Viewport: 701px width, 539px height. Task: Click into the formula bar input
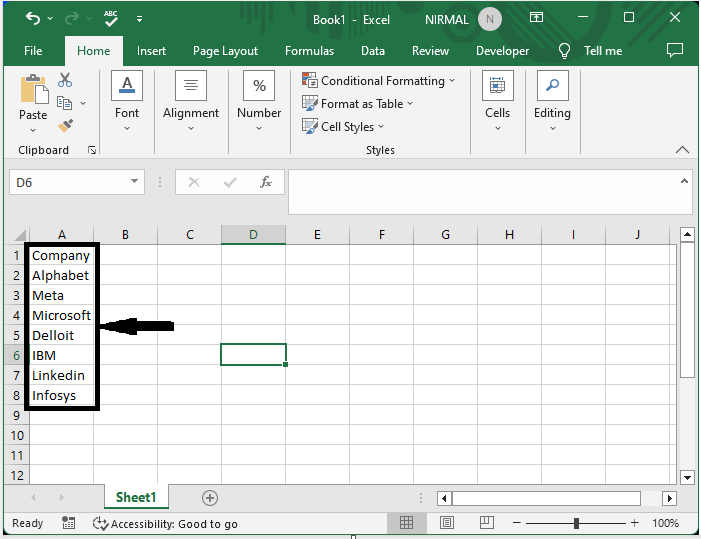point(485,192)
